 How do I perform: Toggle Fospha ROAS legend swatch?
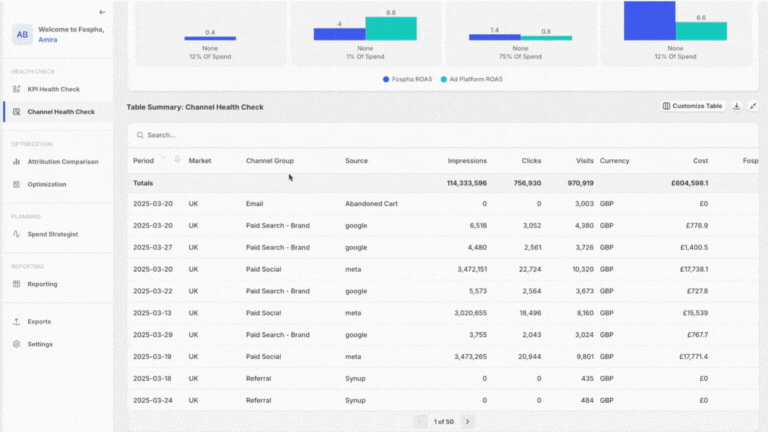(x=386, y=79)
